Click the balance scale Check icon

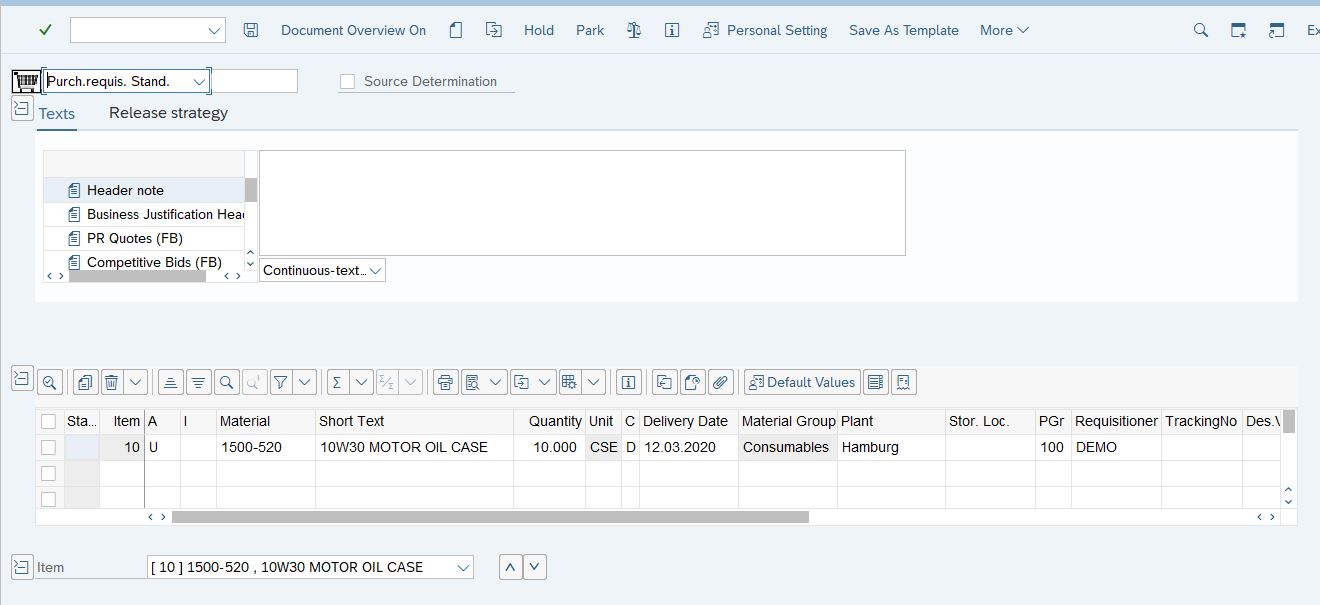click(x=634, y=30)
